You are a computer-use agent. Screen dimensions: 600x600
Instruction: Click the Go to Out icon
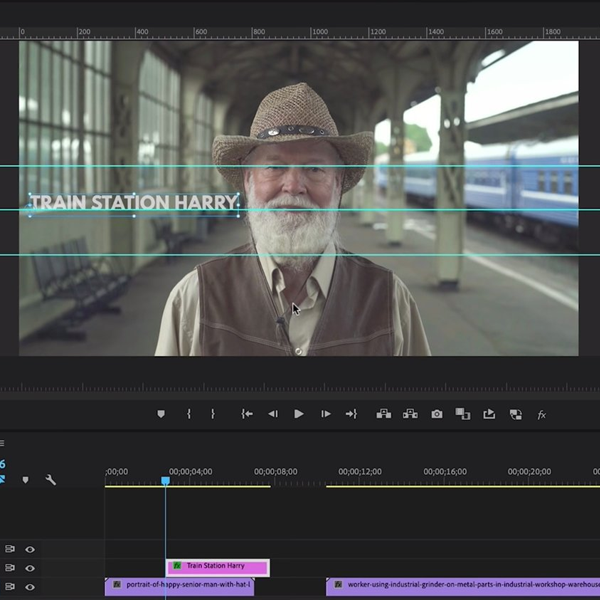pos(351,414)
